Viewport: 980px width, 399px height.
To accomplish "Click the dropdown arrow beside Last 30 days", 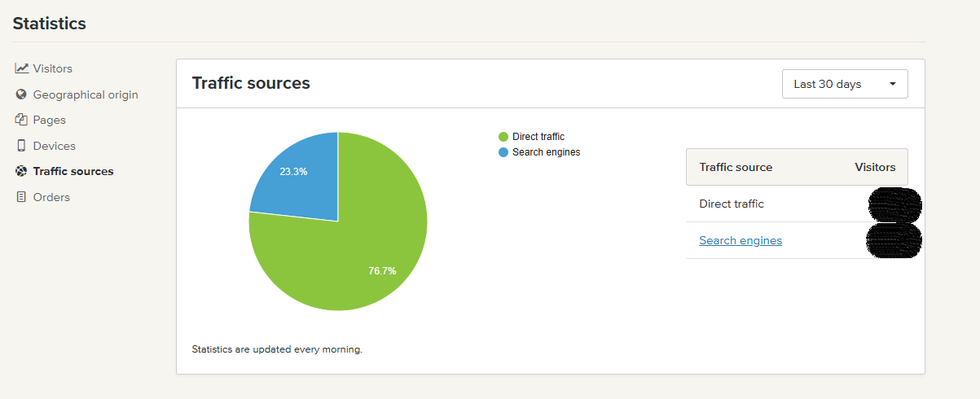I will pyautogui.click(x=892, y=84).
